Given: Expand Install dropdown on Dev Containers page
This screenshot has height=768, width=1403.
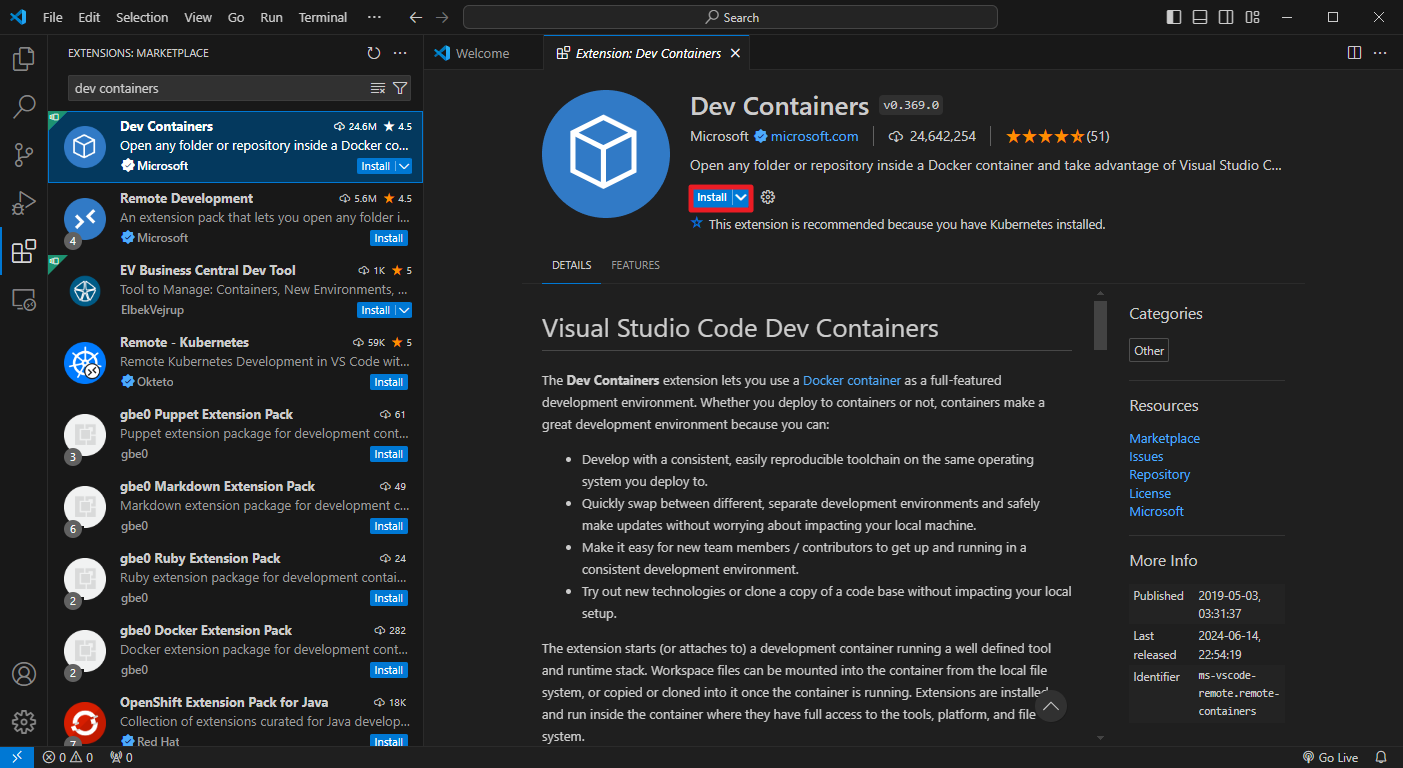Looking at the screenshot, I should (x=741, y=197).
